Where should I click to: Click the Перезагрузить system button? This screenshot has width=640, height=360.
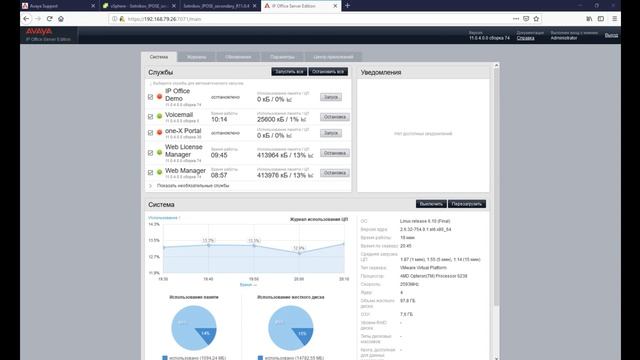point(467,204)
